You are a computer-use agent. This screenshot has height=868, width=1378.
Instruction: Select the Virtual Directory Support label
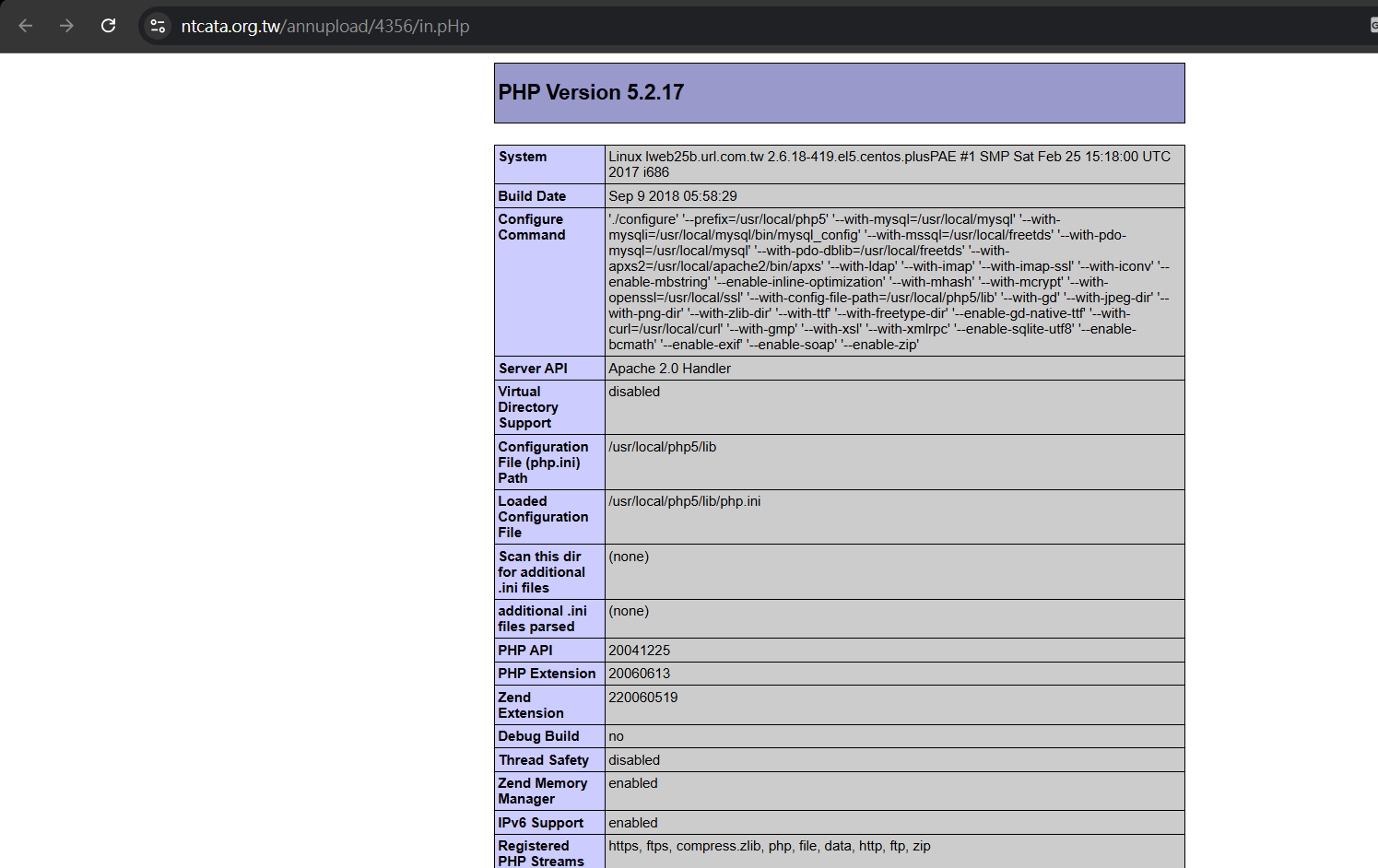528,407
